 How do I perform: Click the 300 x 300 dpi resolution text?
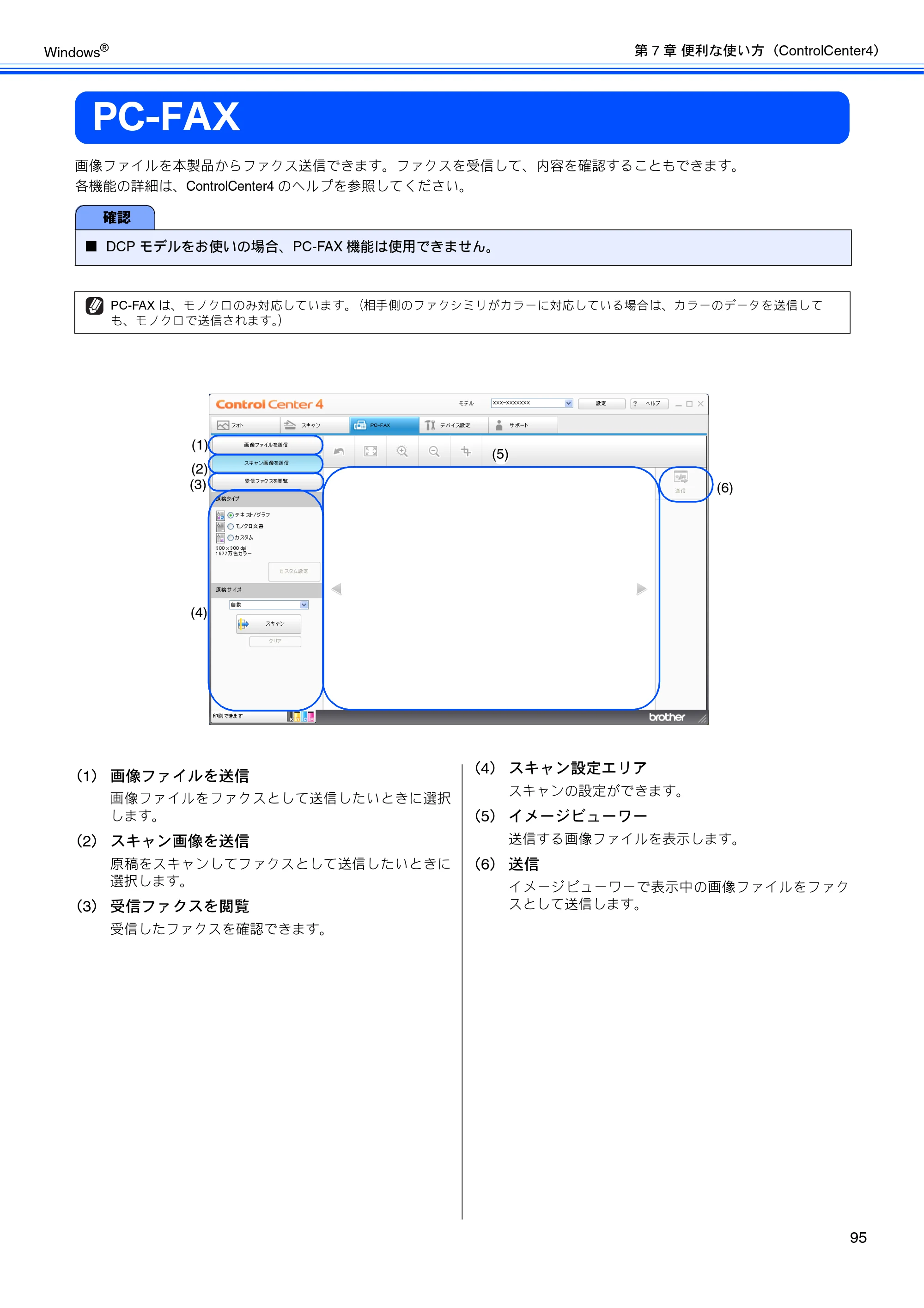click(x=231, y=548)
